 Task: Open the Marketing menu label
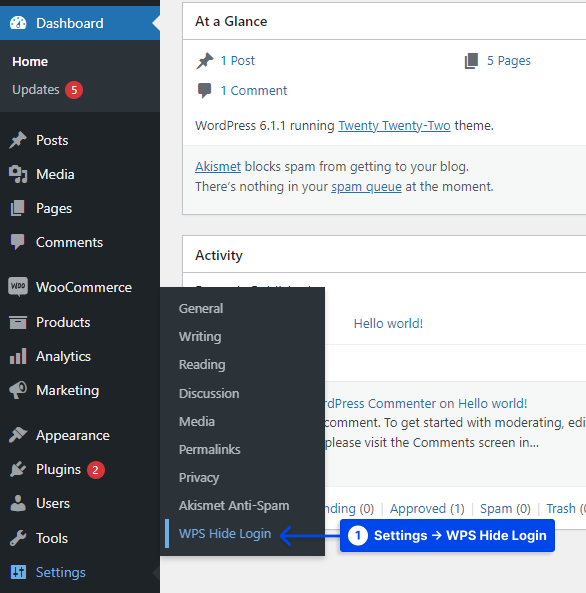68,390
